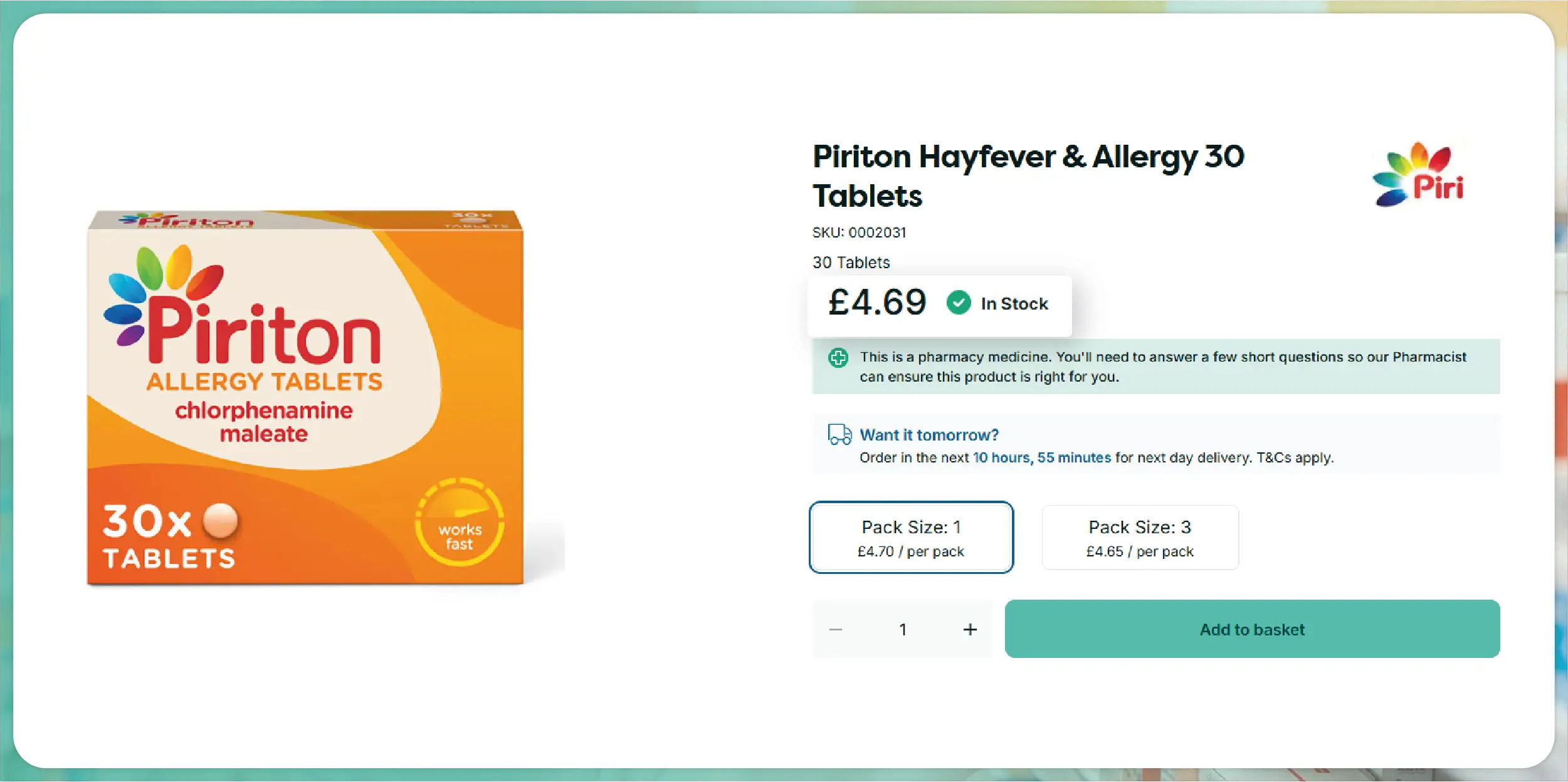The image size is (1568, 782).
Task: Click the green In Stock checkmark icon
Action: tap(958, 303)
